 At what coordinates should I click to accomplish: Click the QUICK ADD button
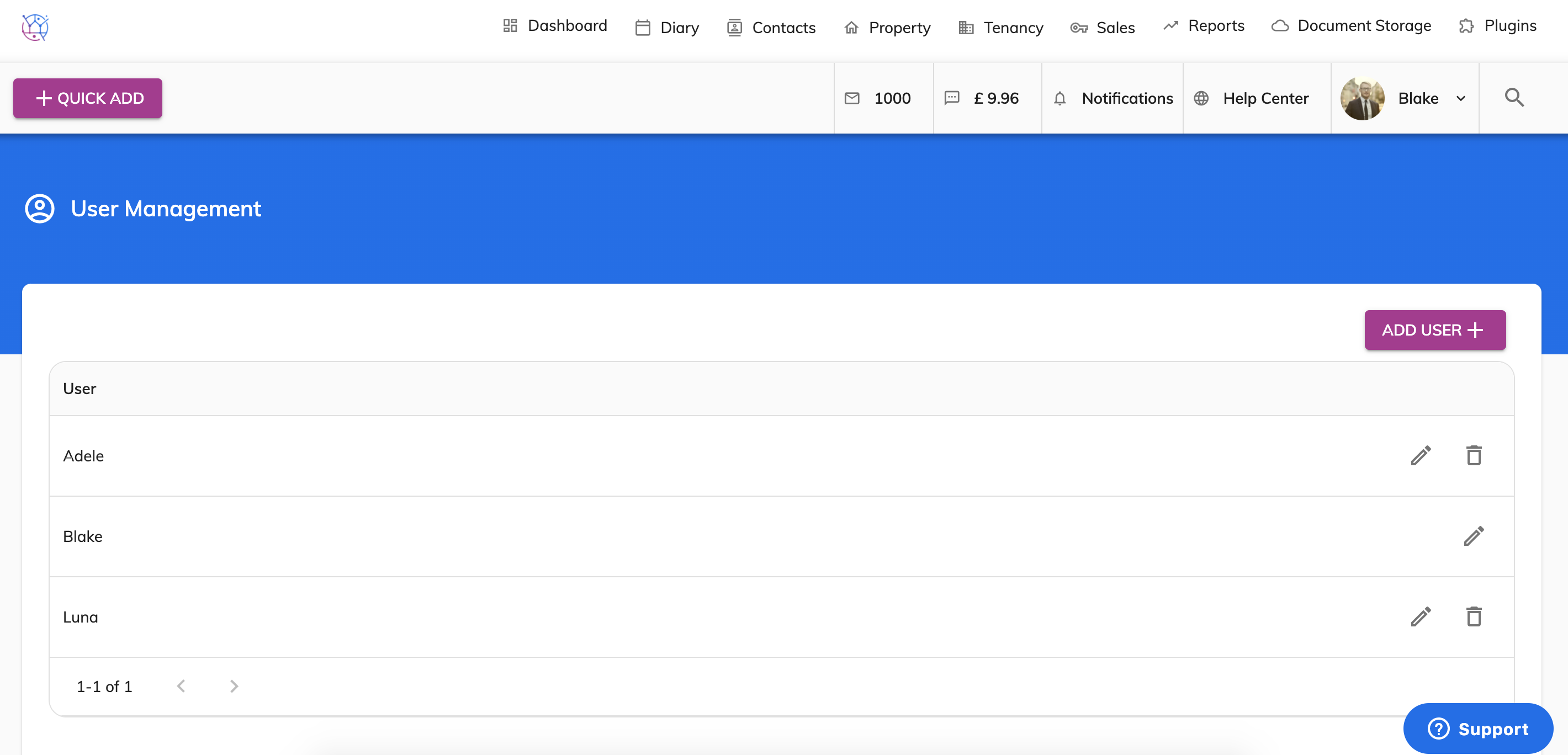[x=88, y=98]
